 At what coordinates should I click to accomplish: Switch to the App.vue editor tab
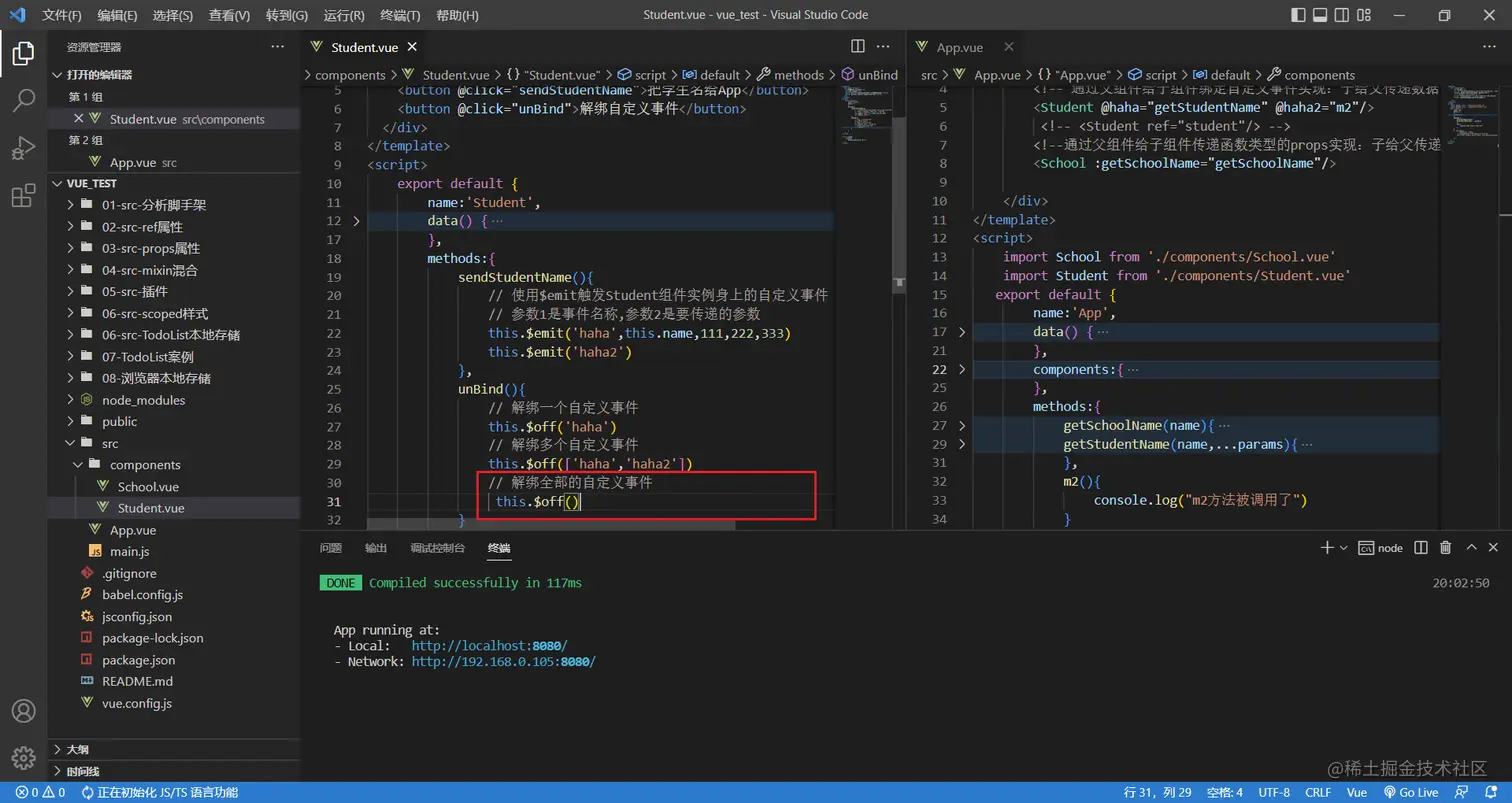tap(959, 47)
